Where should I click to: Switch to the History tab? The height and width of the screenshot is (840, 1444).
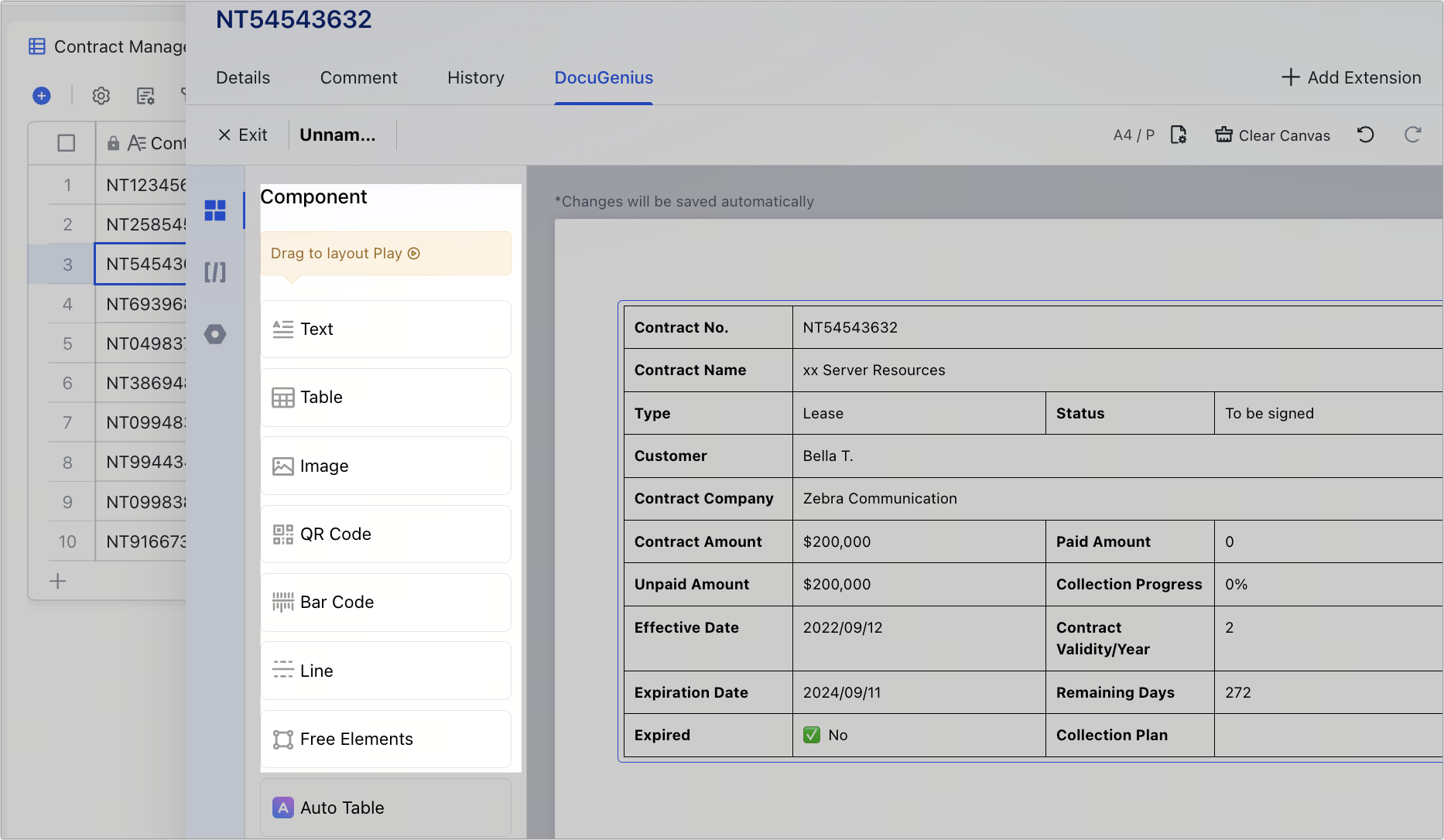pos(476,77)
